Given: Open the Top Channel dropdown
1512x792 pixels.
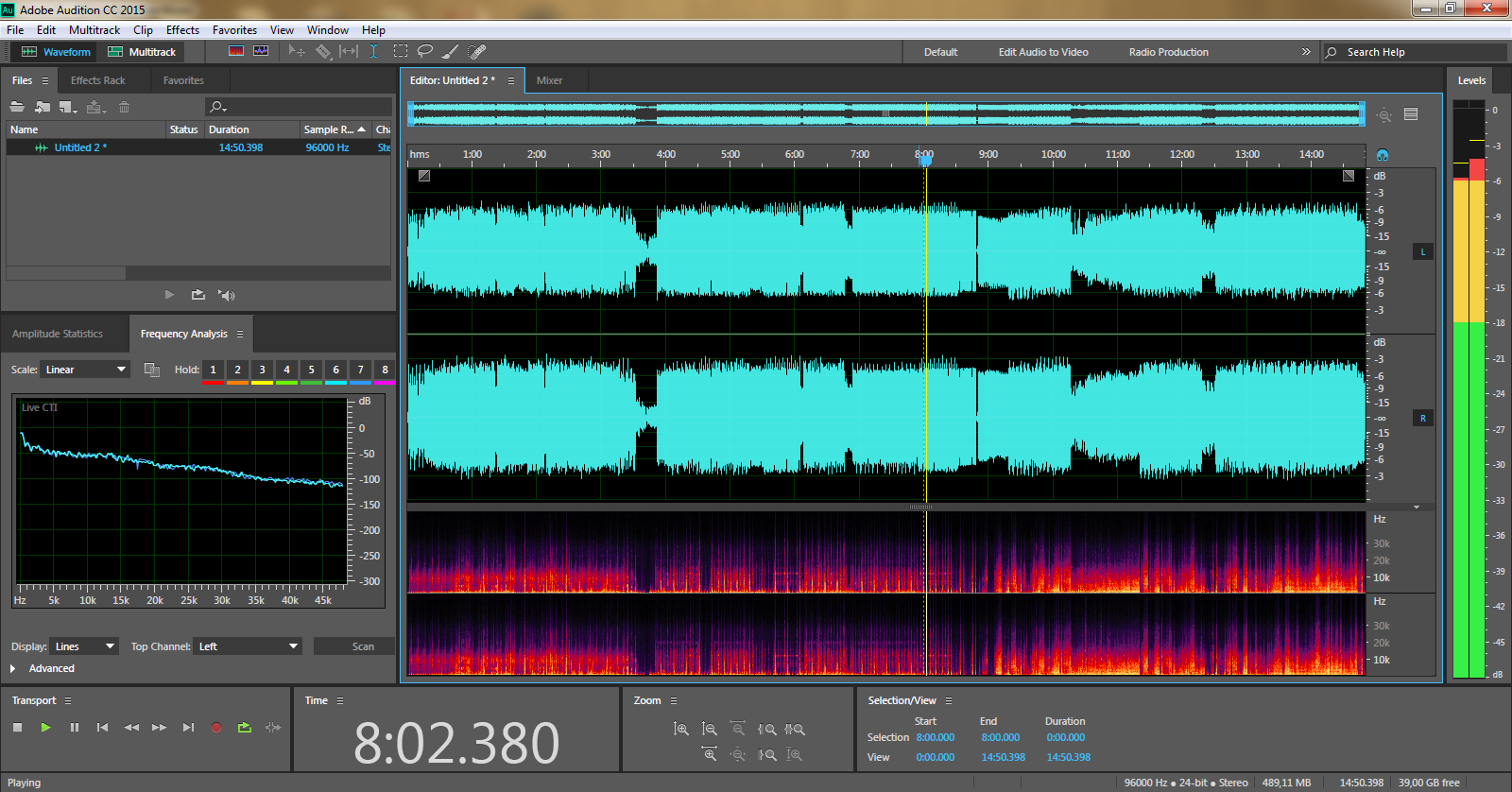Looking at the screenshot, I should tap(248, 646).
